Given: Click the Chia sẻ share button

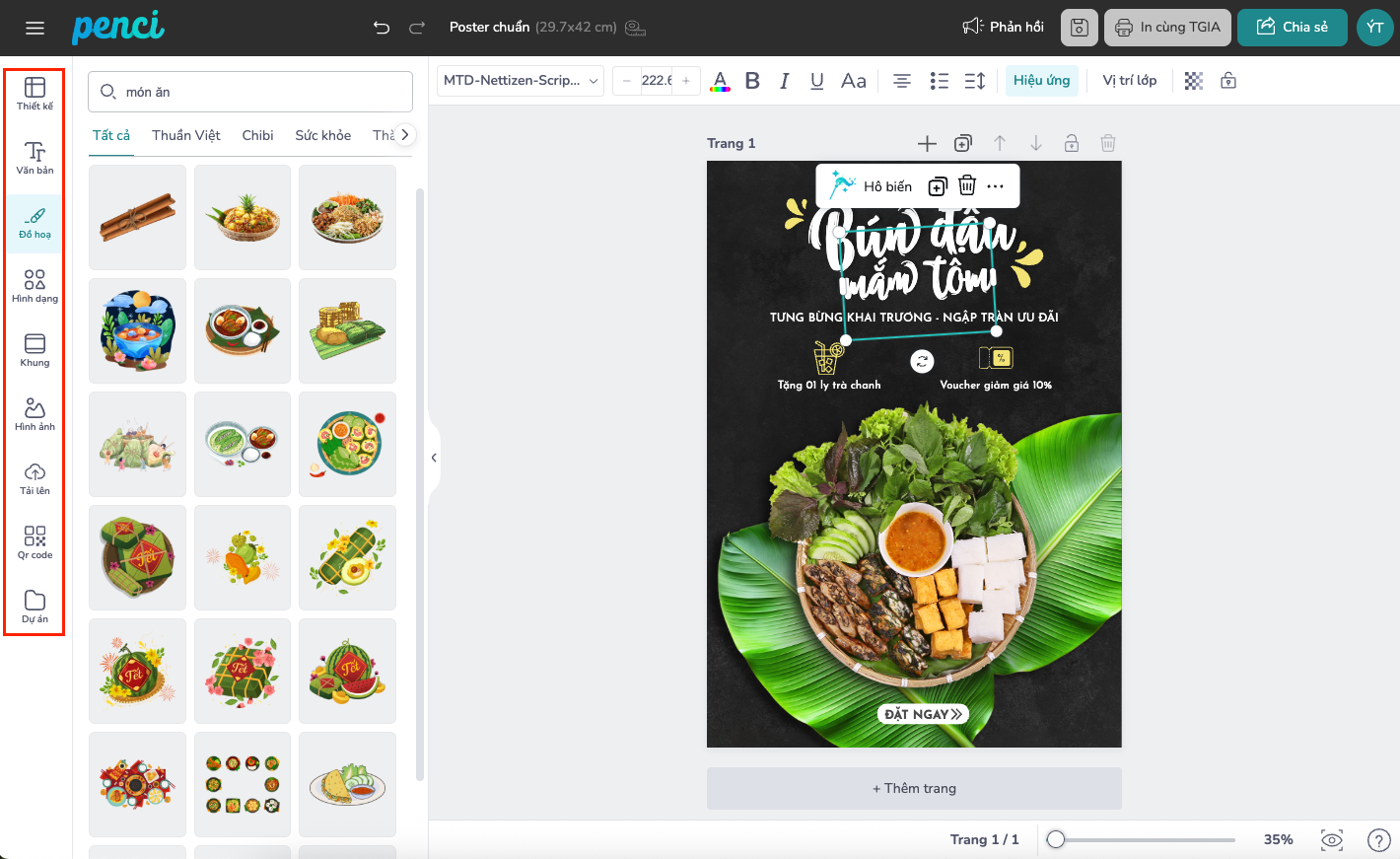Looking at the screenshot, I should (x=1292, y=28).
